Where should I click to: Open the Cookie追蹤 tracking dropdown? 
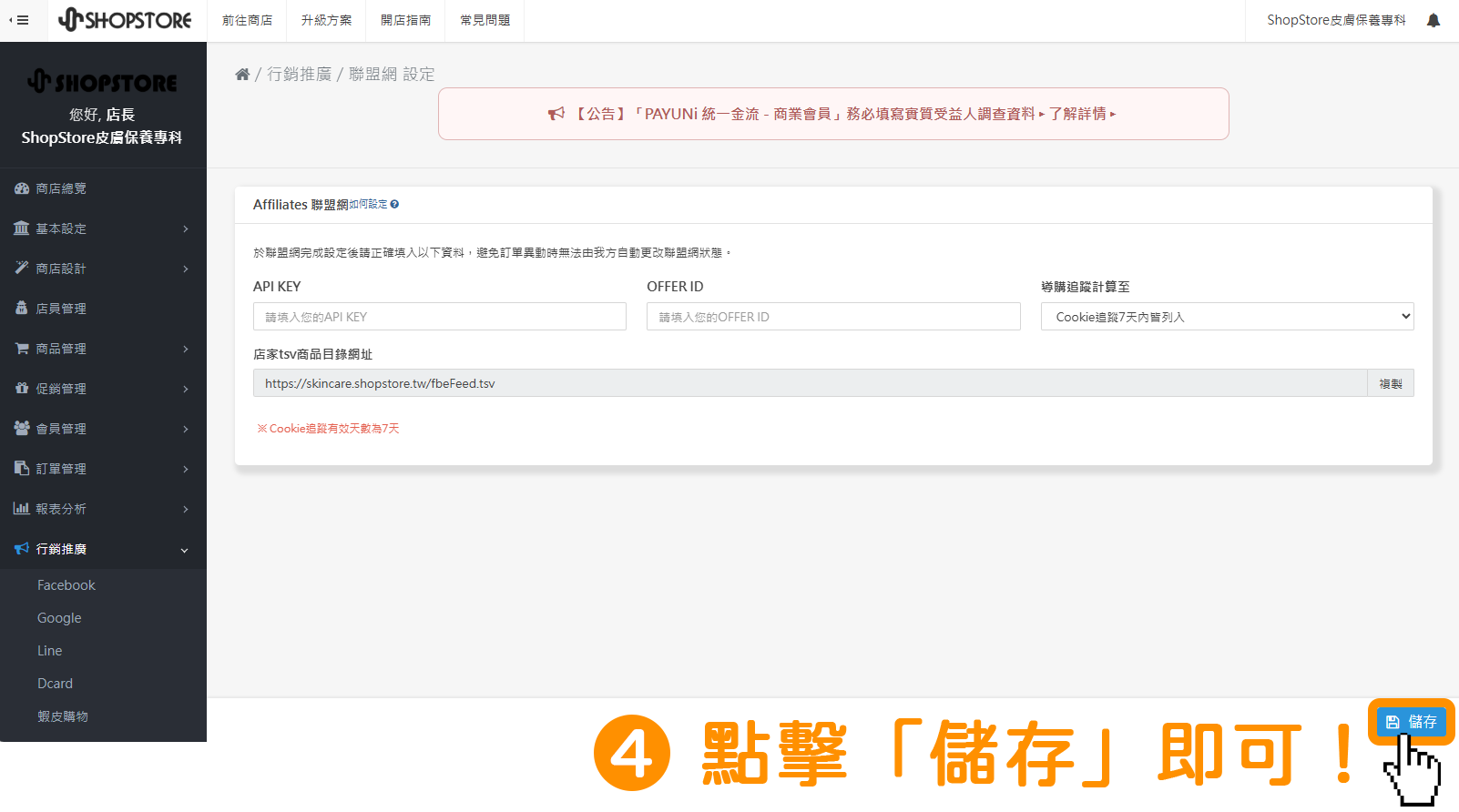(1226, 317)
